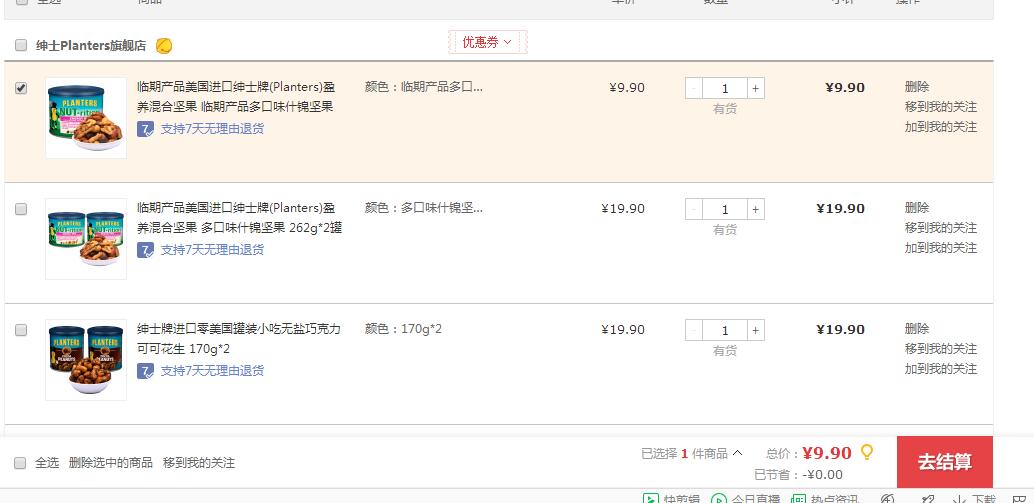1034x503 pixels.
Task: Click 去结算 to check out
Action: coord(944,461)
